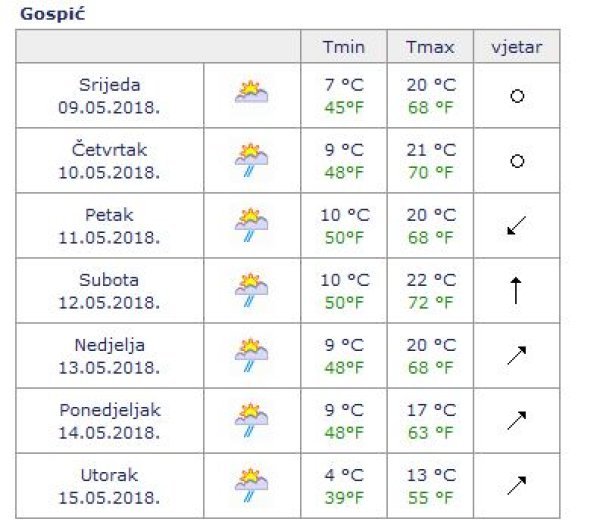Image resolution: width=600 pixels, height=528 pixels.
Task: Click the Ponedjeljak 14.05.2018. date cell
Action: [110, 420]
